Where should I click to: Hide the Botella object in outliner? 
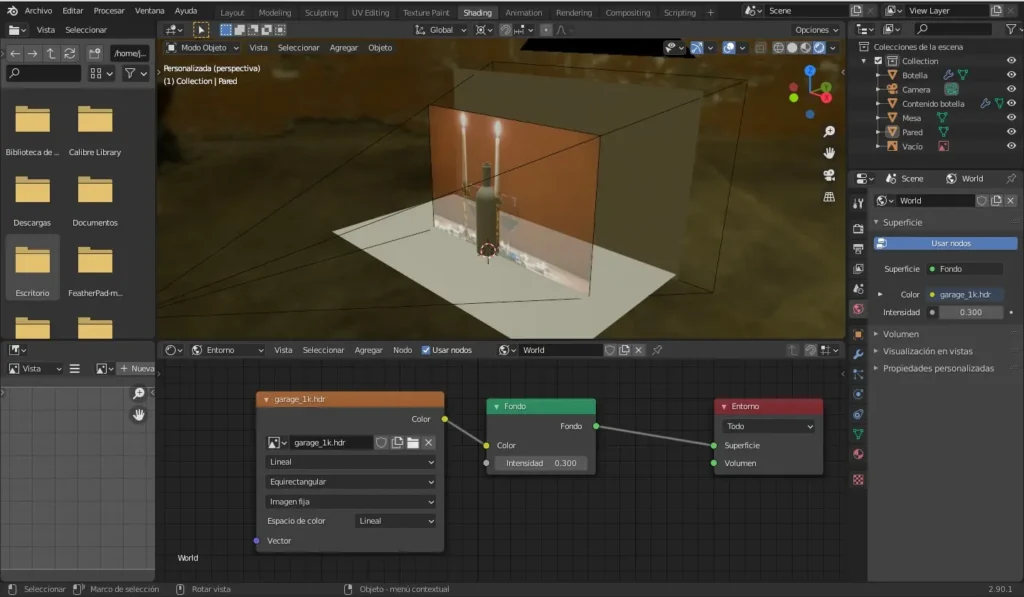[x=1011, y=75]
